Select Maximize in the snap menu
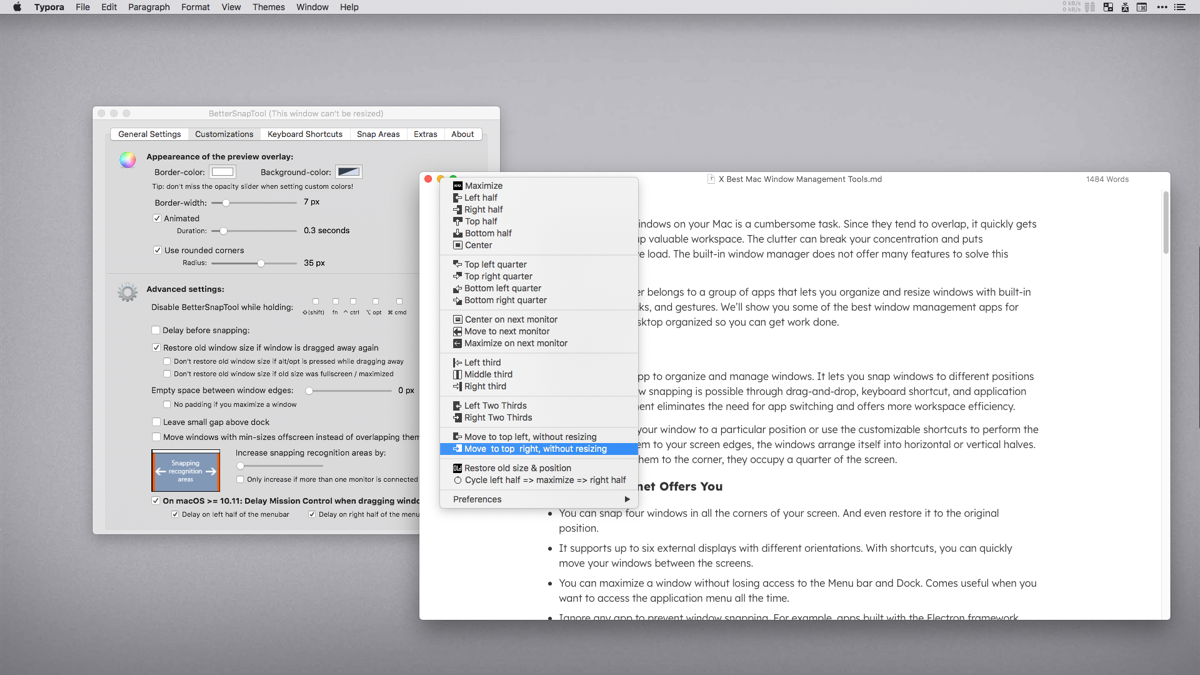 538,186
